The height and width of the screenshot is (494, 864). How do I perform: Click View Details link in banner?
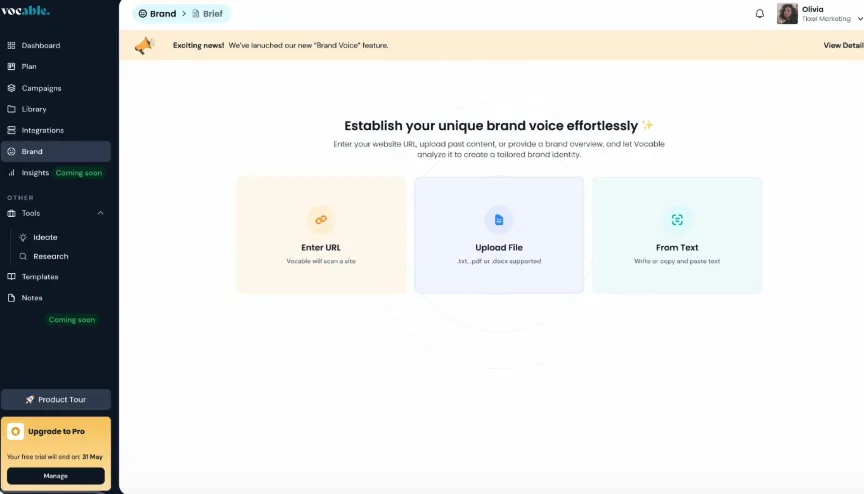point(842,45)
